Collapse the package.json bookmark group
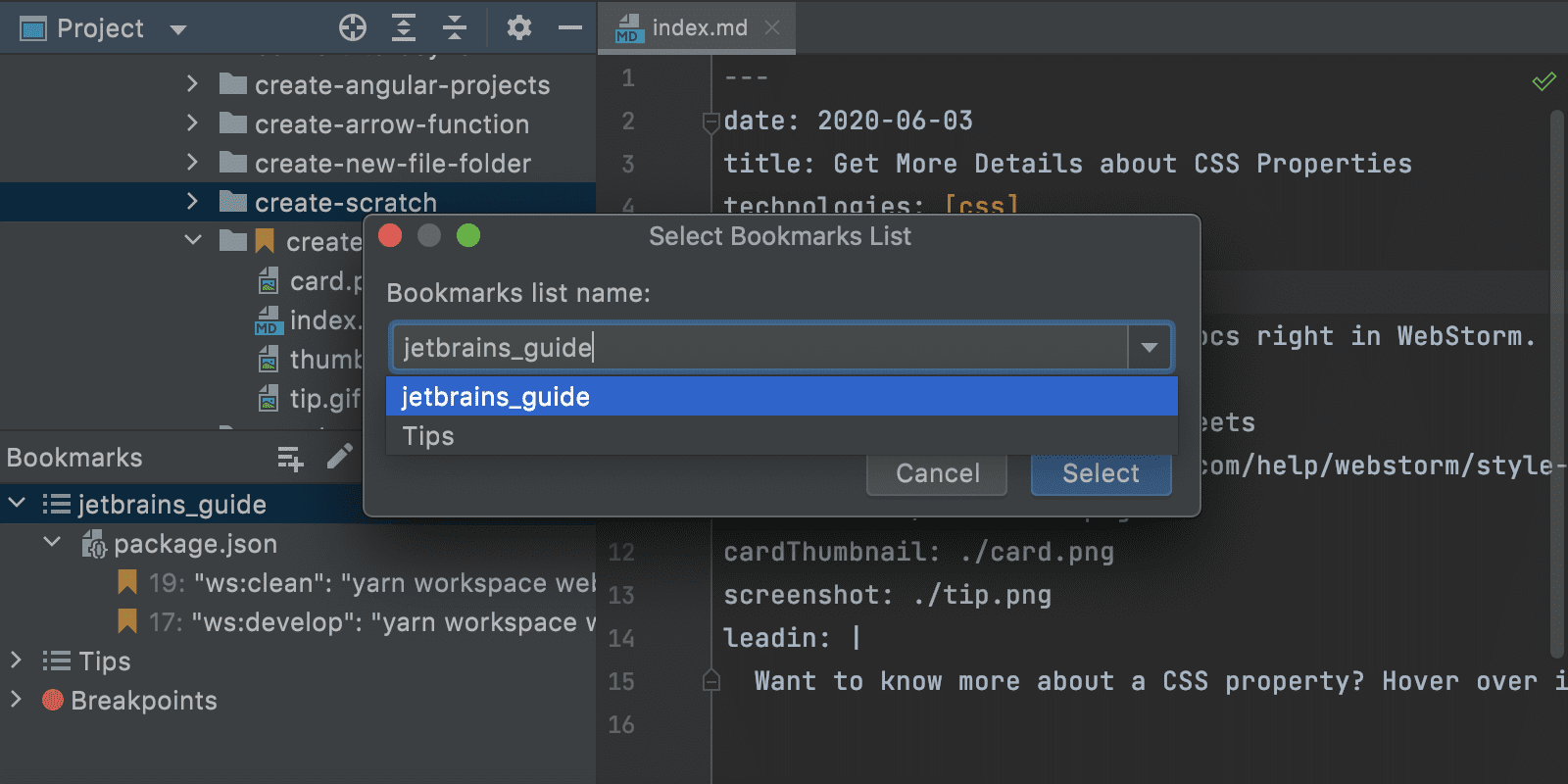This screenshot has height=784, width=1568. [52, 542]
